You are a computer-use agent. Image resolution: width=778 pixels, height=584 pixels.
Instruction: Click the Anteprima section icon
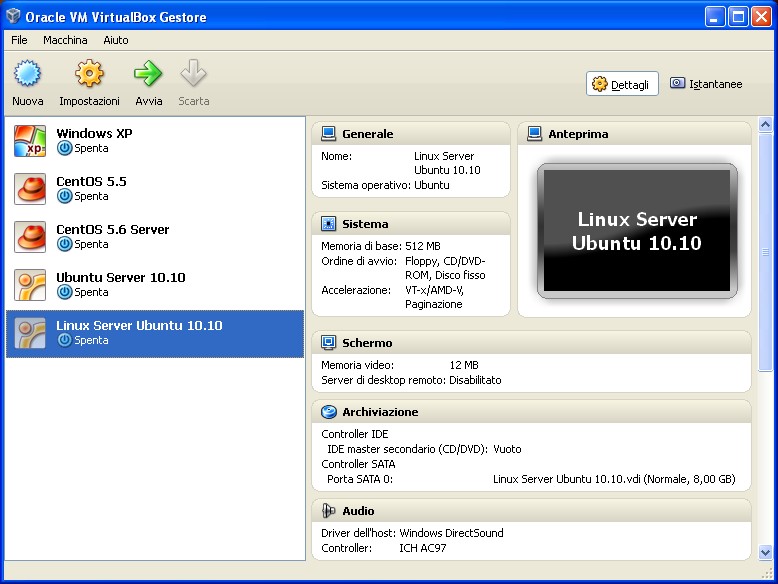(534, 134)
